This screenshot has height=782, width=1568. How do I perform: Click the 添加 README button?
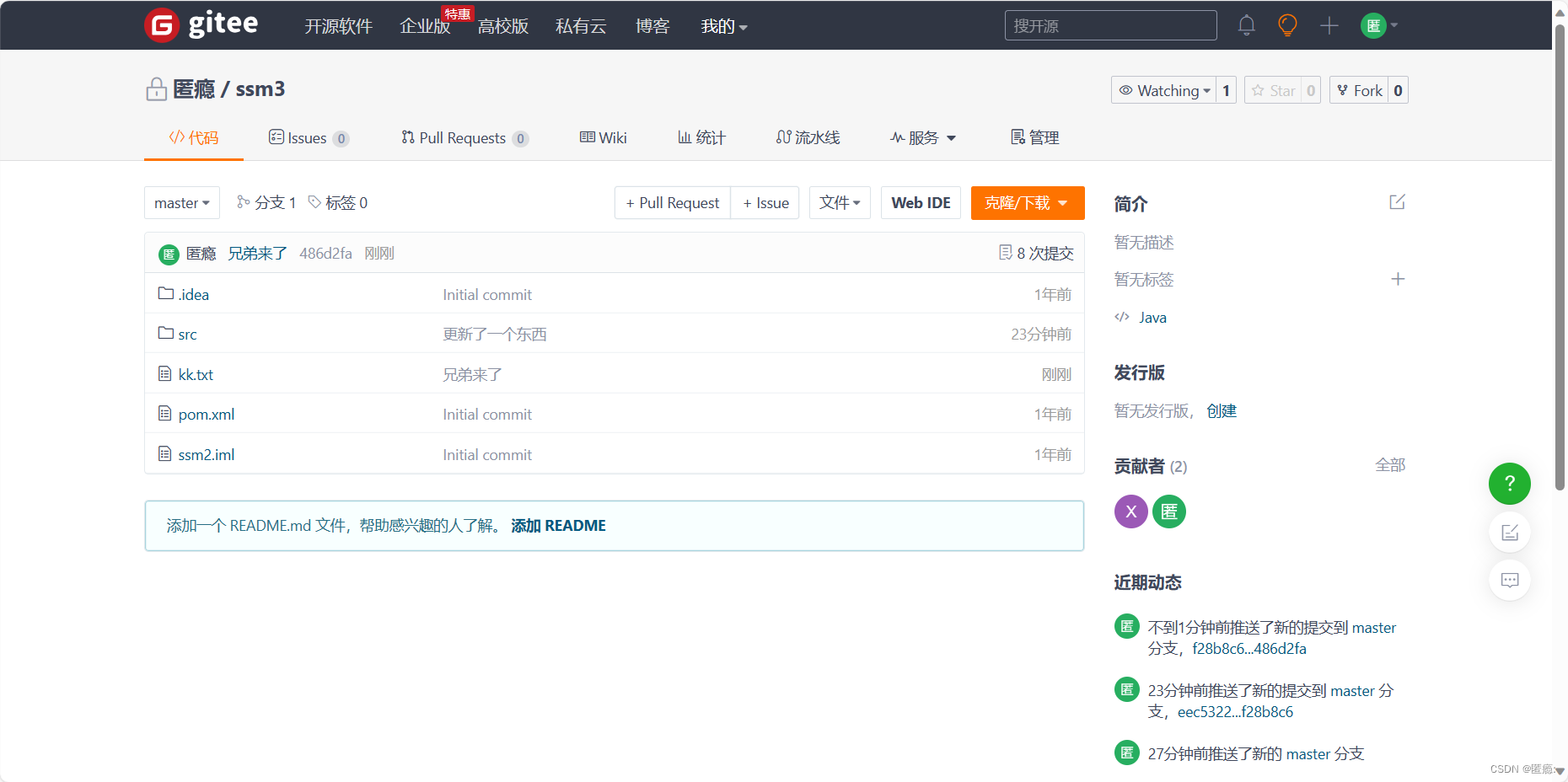(x=558, y=525)
